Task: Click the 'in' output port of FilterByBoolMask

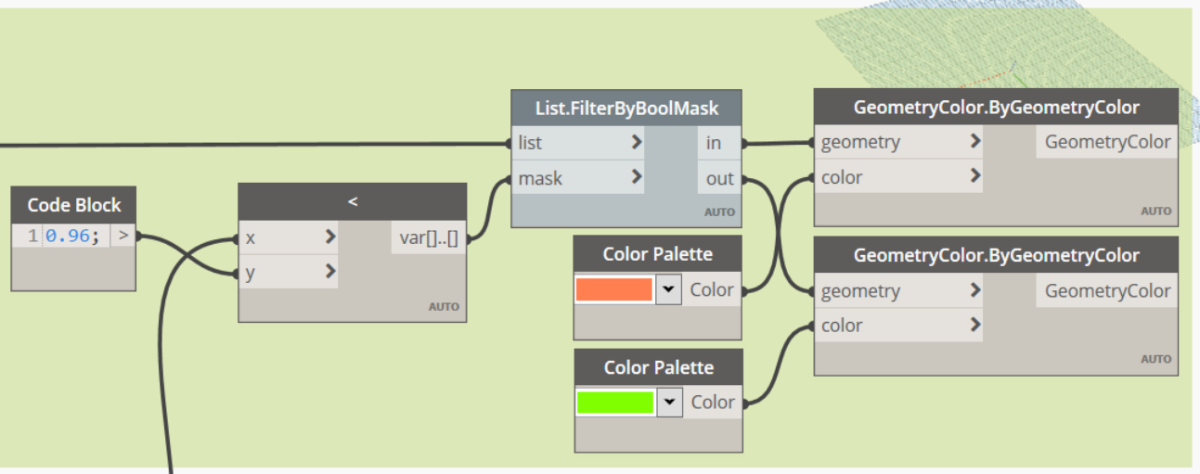Action: [720, 143]
